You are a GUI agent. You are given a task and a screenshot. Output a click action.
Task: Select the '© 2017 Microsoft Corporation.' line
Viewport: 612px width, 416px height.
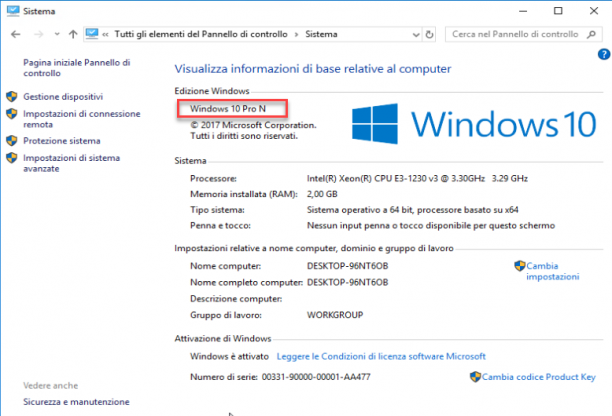tap(253, 125)
